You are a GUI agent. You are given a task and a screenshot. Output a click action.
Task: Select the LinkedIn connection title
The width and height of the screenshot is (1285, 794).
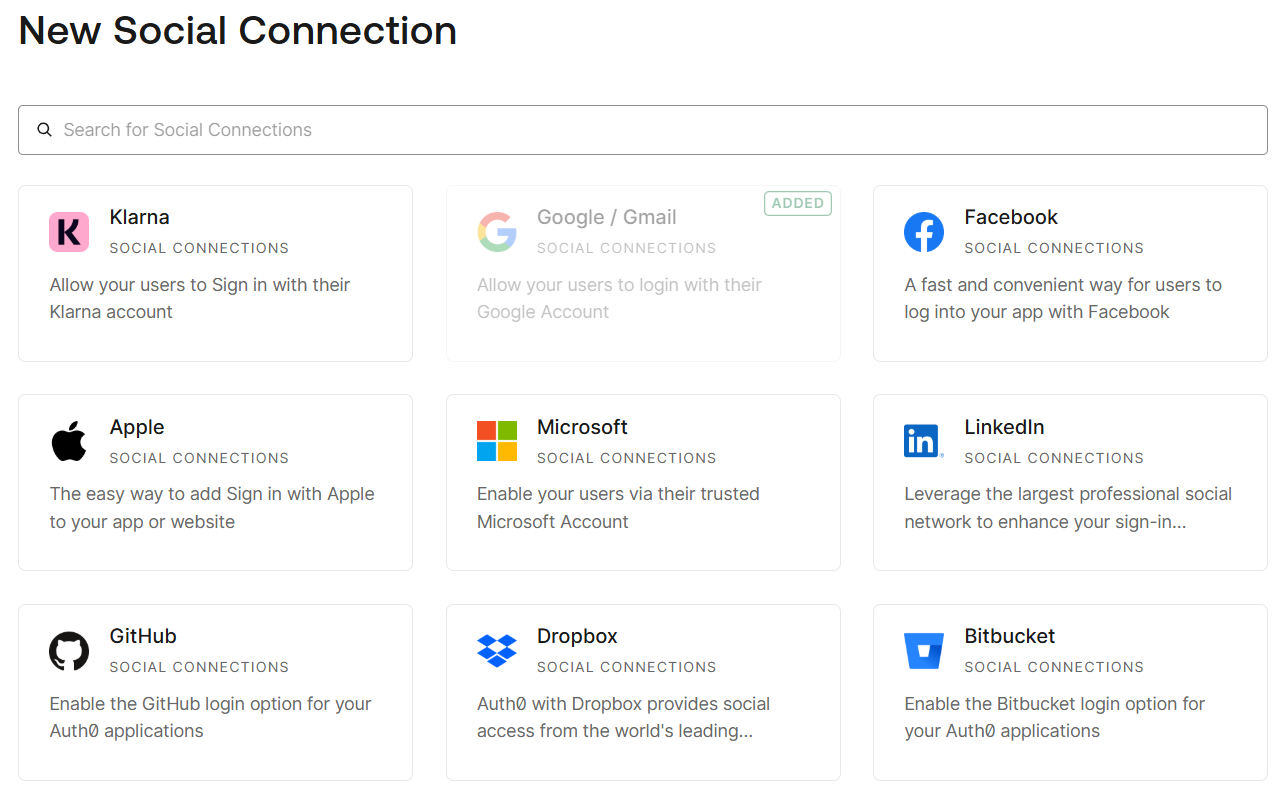(x=1004, y=427)
